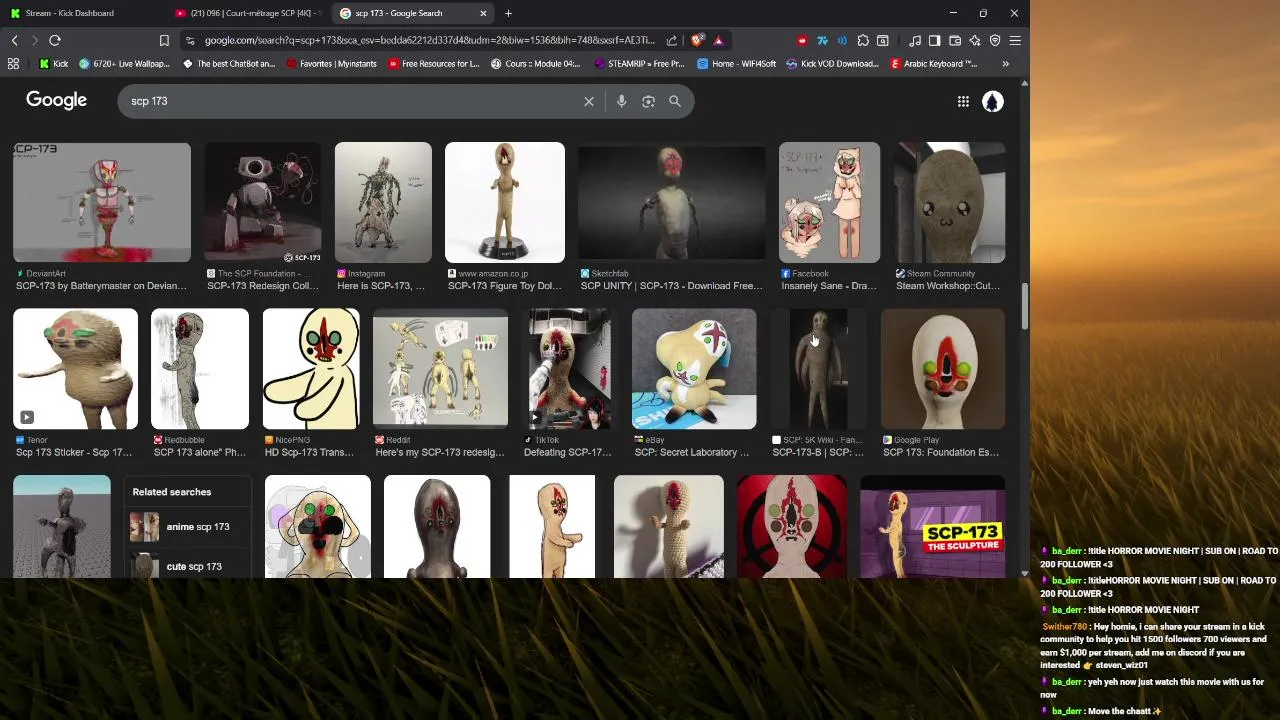The width and height of the screenshot is (1280, 720).
Task: Open the eBay SCP Secret Laboratory plush image
Action: point(694,369)
